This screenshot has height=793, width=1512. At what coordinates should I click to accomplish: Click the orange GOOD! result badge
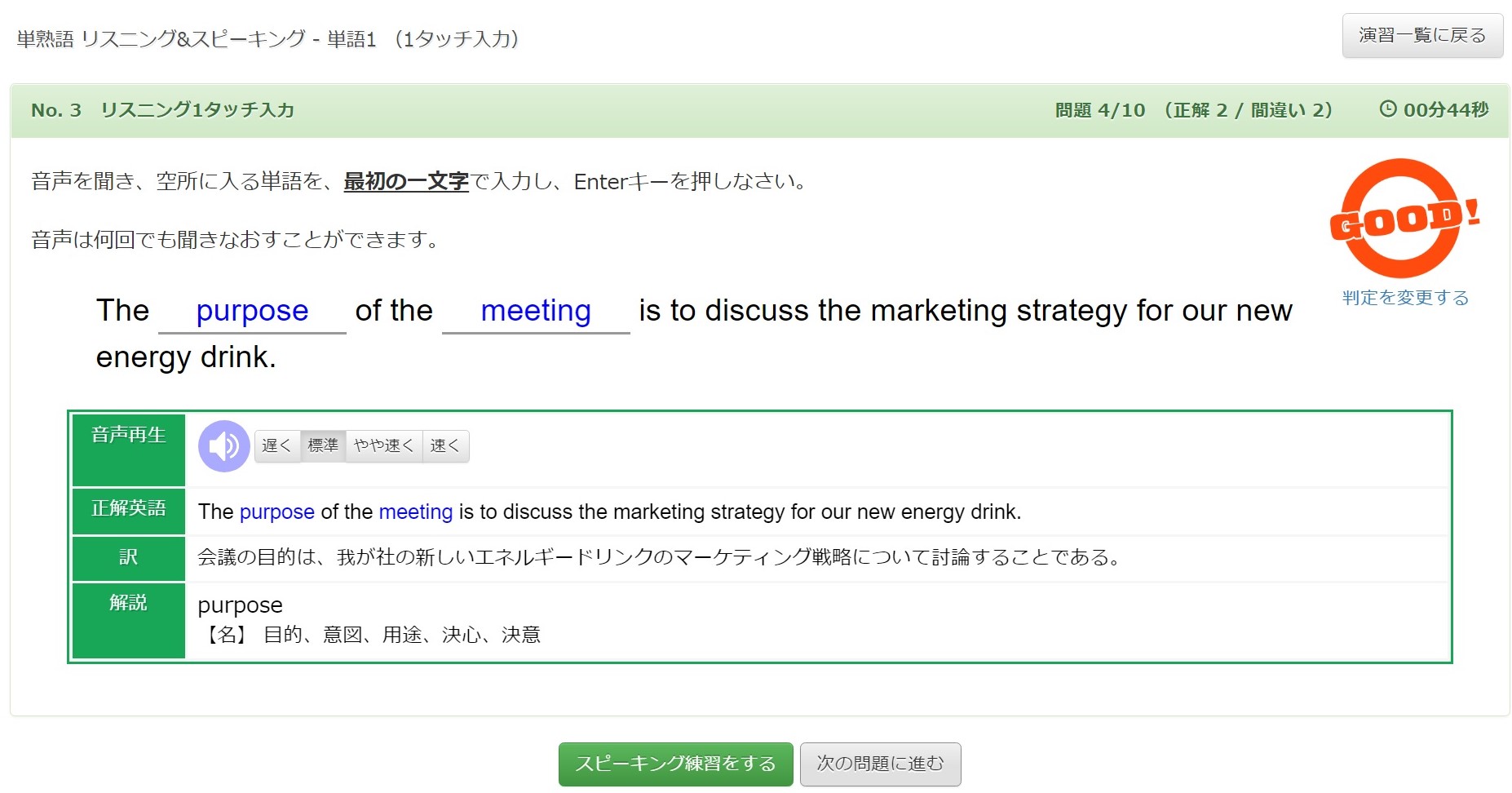pos(1404,219)
